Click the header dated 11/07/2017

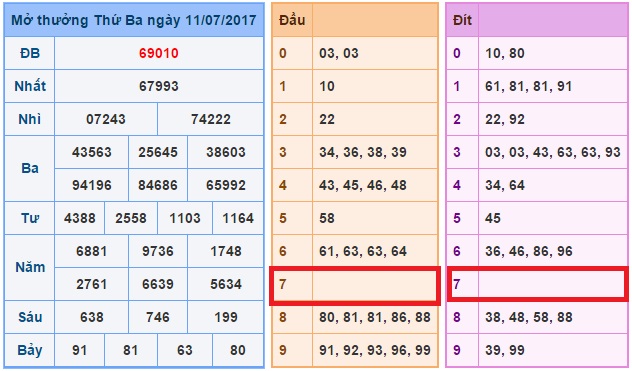point(134,20)
